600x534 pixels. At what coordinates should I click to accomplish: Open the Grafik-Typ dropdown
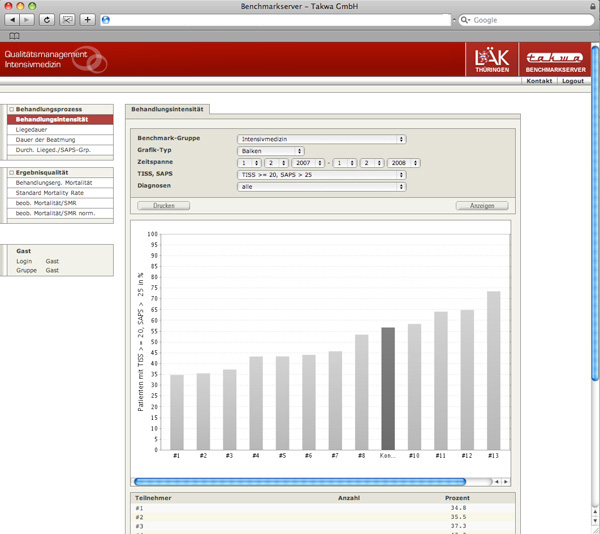pyautogui.click(x=270, y=151)
